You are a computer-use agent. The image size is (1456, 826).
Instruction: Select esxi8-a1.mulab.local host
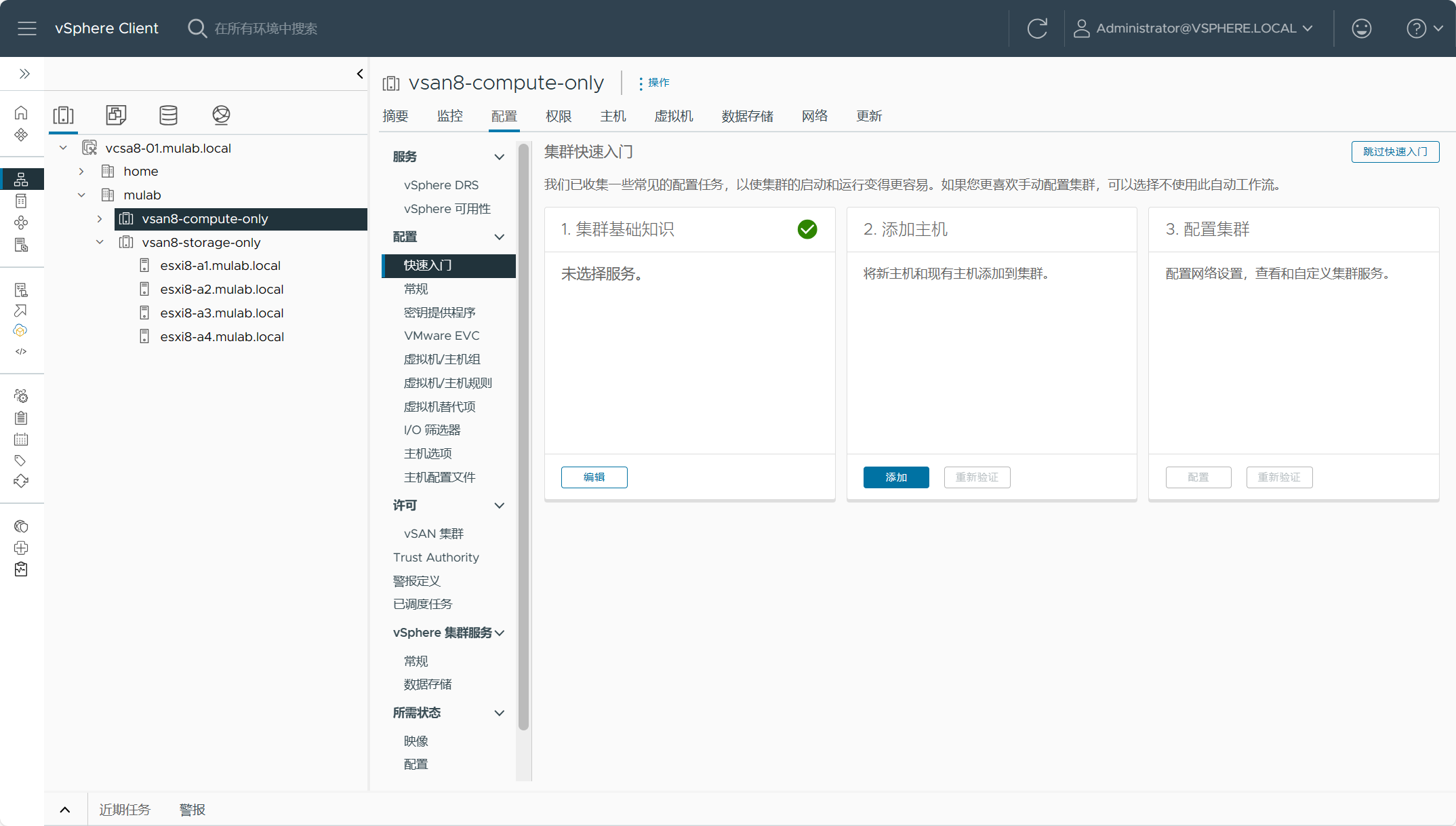pyautogui.click(x=220, y=266)
